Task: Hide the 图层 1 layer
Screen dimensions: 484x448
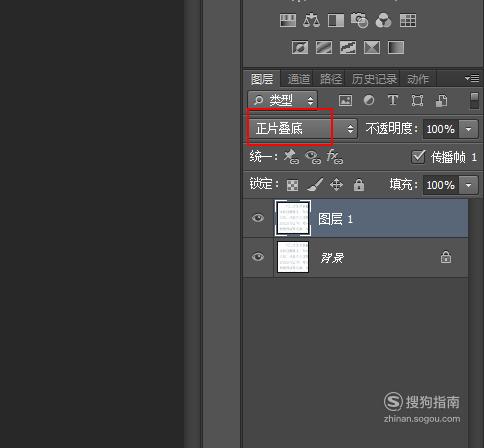Action: (258, 218)
